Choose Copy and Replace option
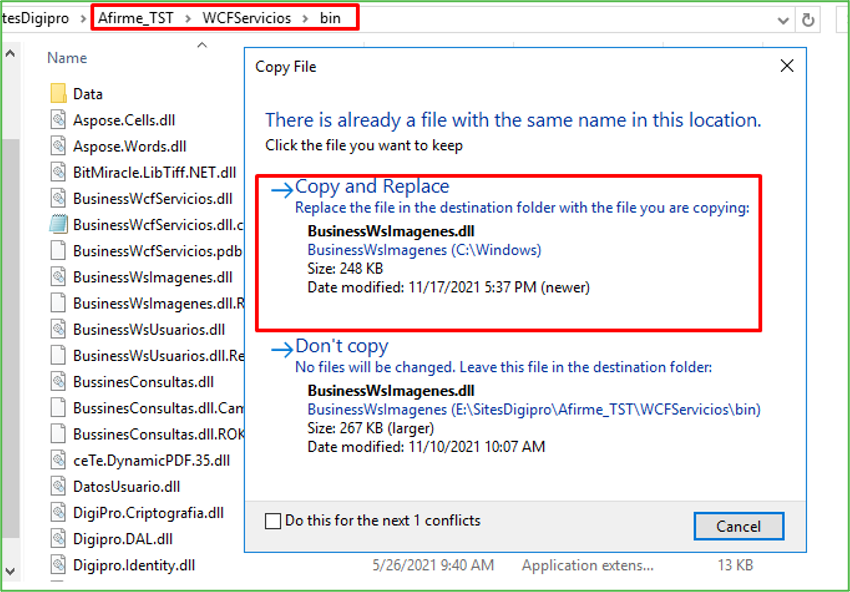This screenshot has width=850, height=592. [372, 187]
